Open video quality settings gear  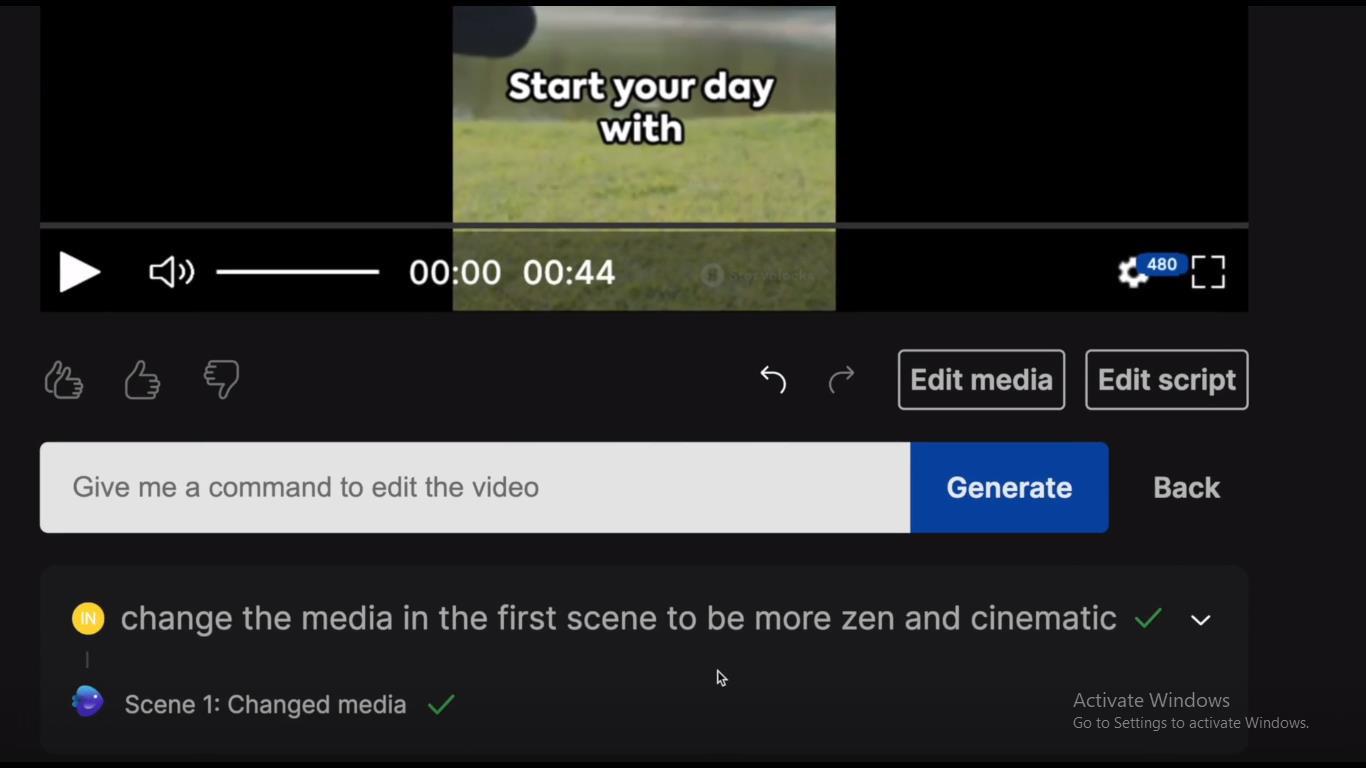[1133, 272]
